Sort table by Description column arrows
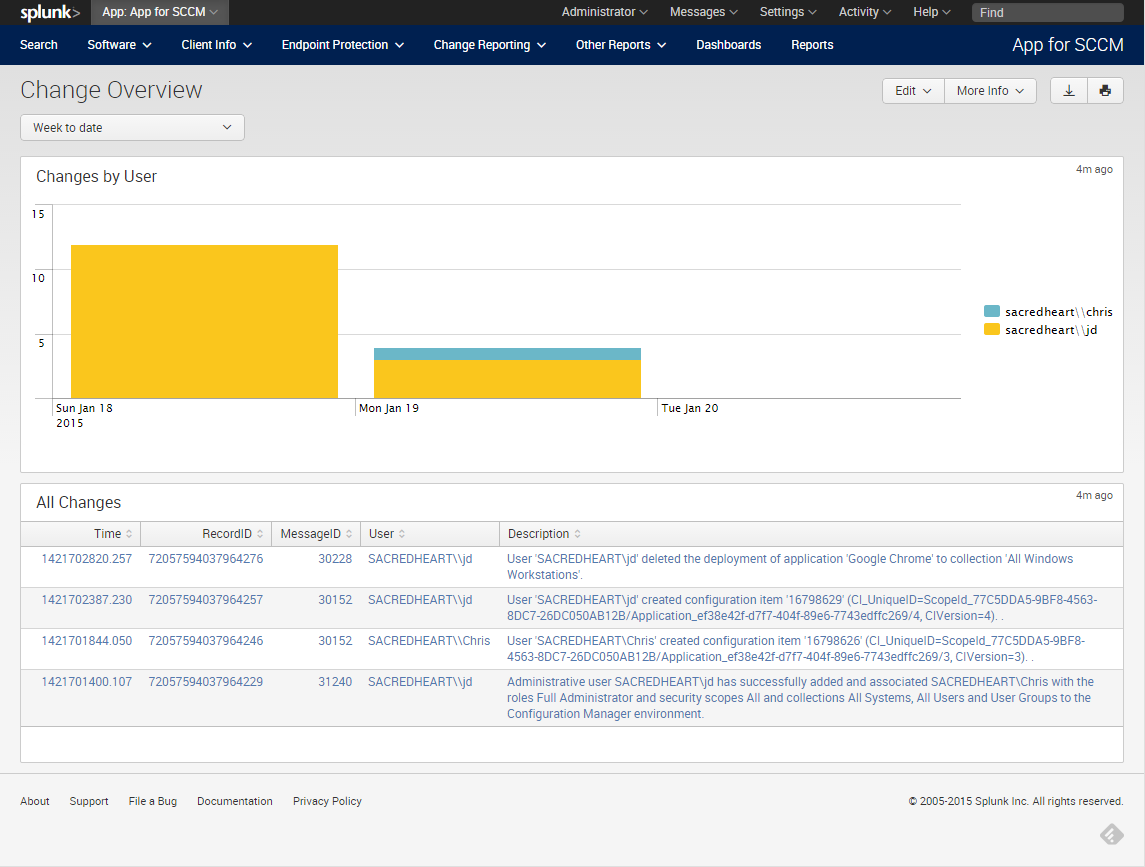Screen dimensions: 1145x867 pos(578,534)
